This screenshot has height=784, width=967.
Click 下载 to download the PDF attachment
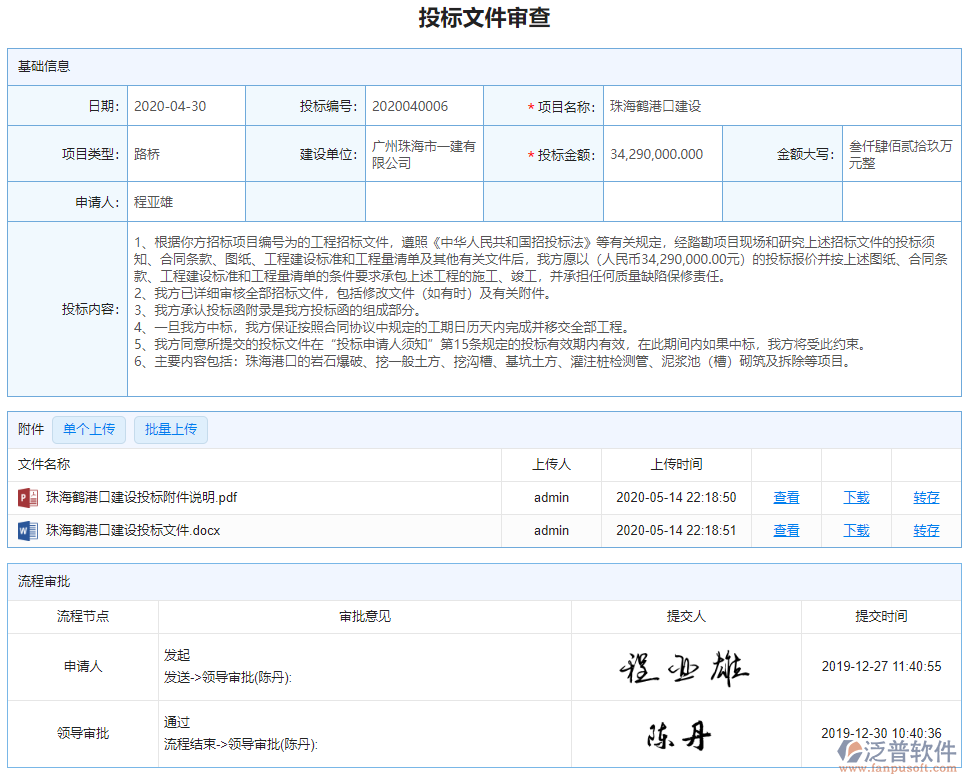(856, 497)
